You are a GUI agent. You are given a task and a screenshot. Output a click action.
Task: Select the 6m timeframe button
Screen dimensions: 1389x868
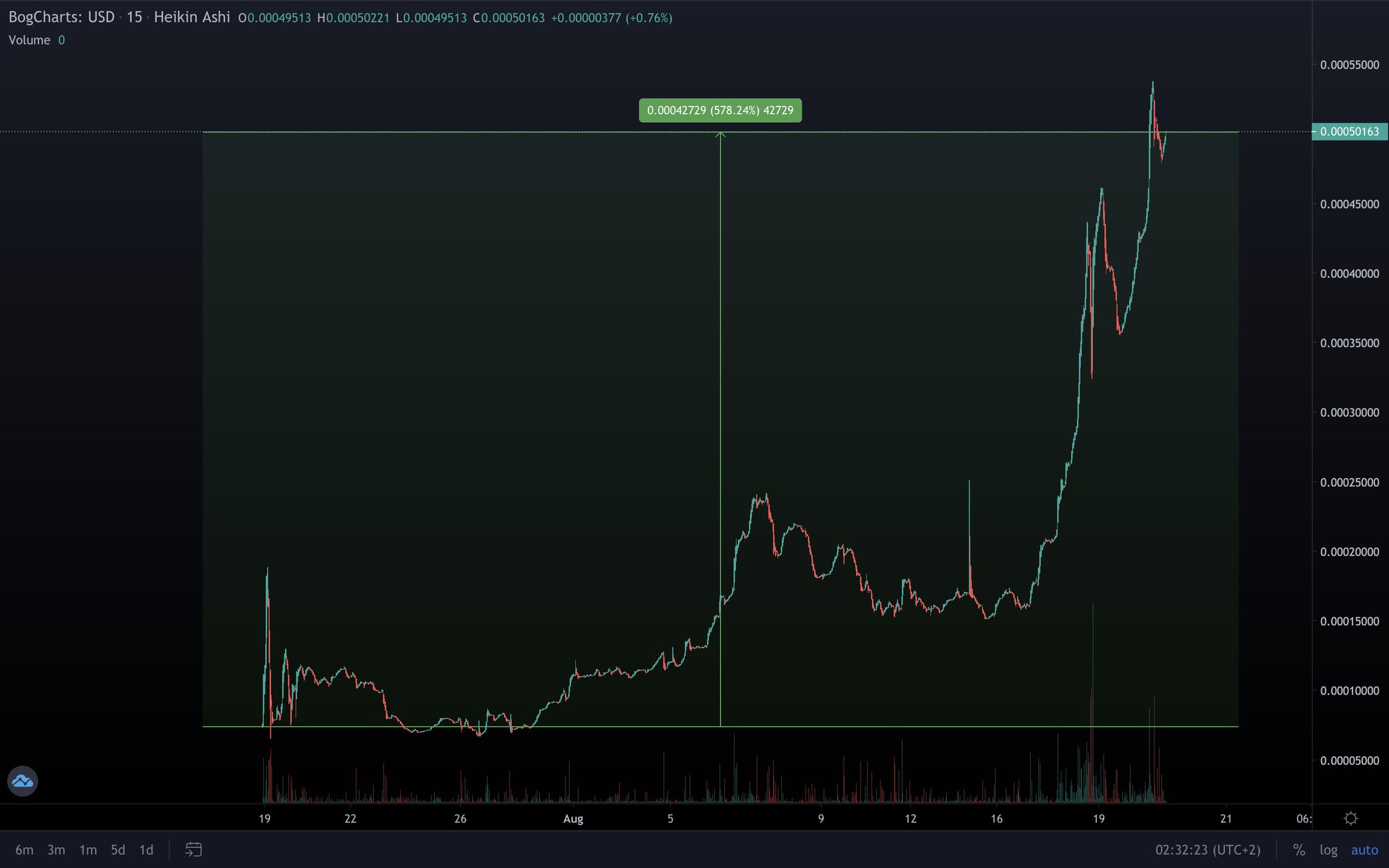26,849
